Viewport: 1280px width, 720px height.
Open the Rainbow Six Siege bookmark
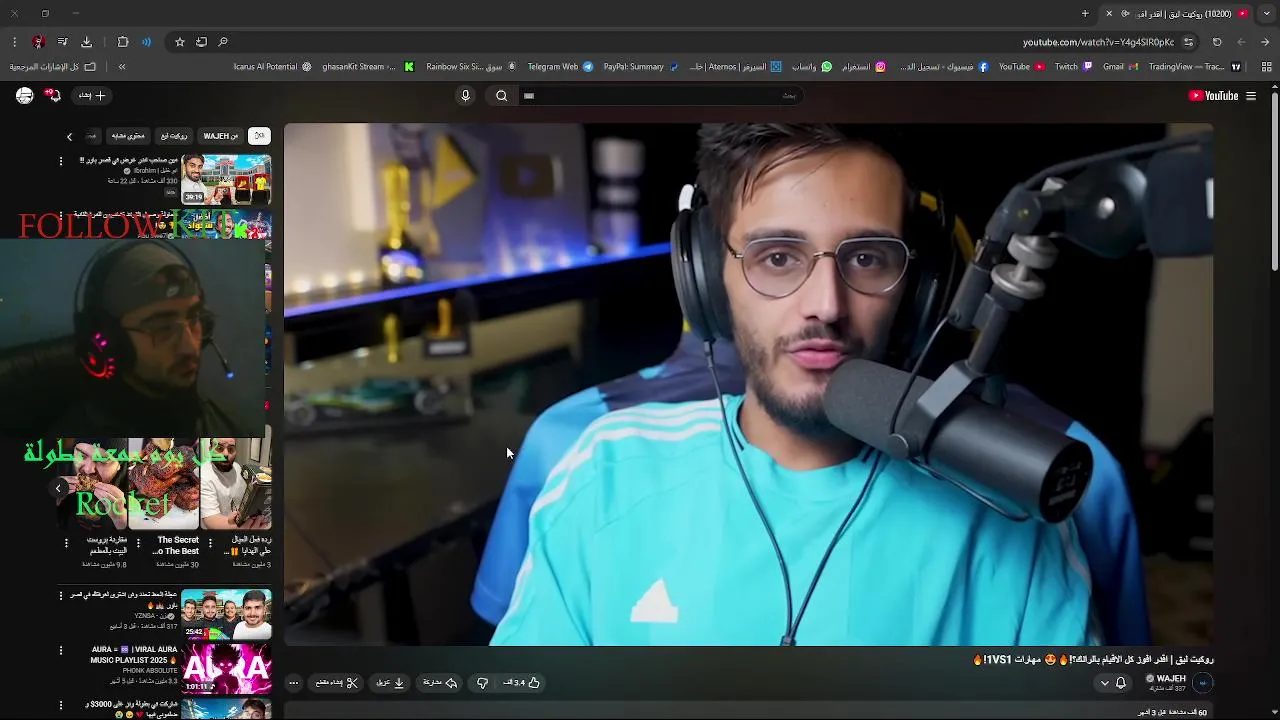471,67
